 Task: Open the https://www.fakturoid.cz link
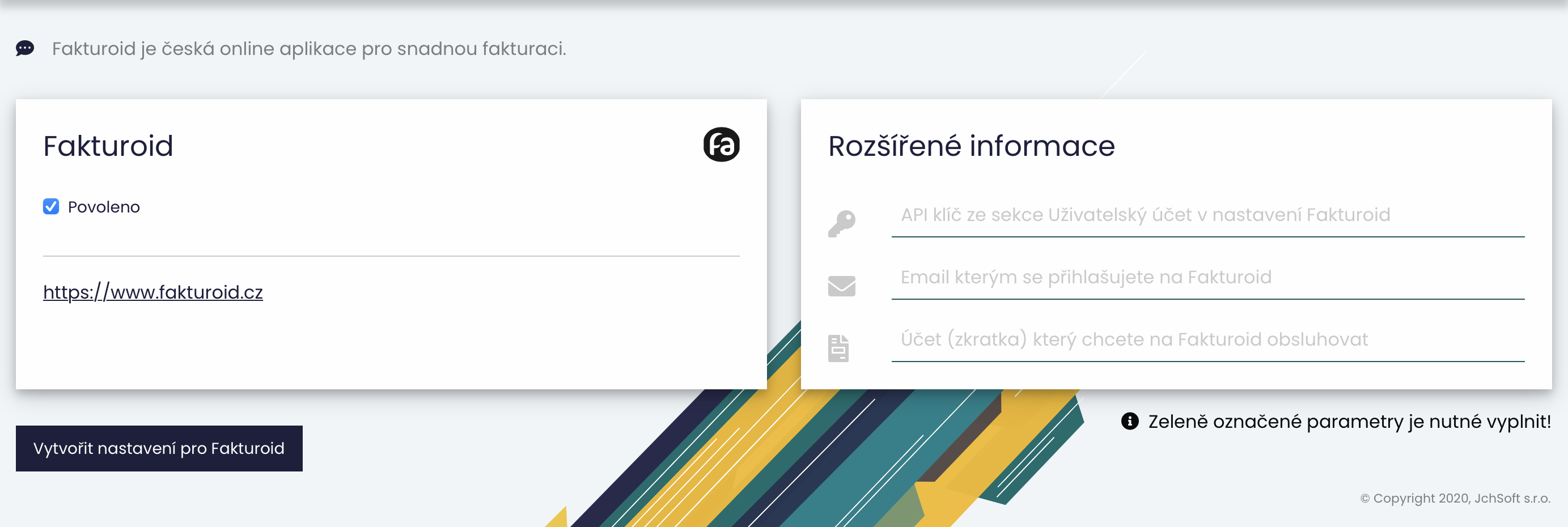153,292
